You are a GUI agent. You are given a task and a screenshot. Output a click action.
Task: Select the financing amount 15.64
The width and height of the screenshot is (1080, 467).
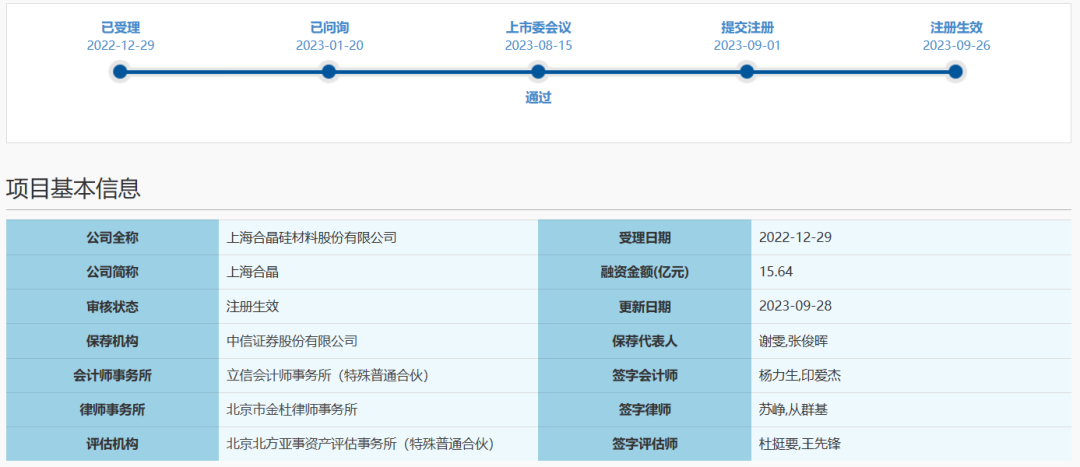tap(776, 272)
